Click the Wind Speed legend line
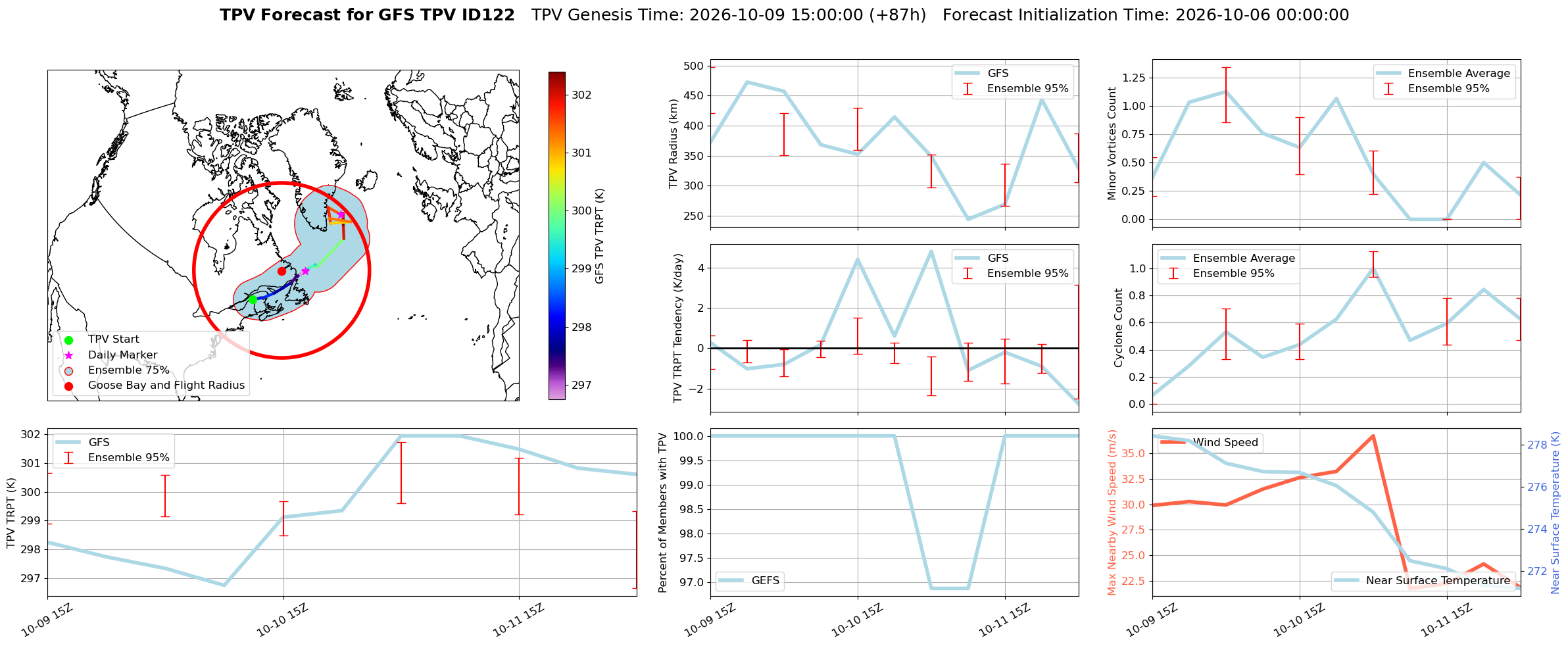The width and height of the screenshot is (1568, 646). tap(1173, 443)
